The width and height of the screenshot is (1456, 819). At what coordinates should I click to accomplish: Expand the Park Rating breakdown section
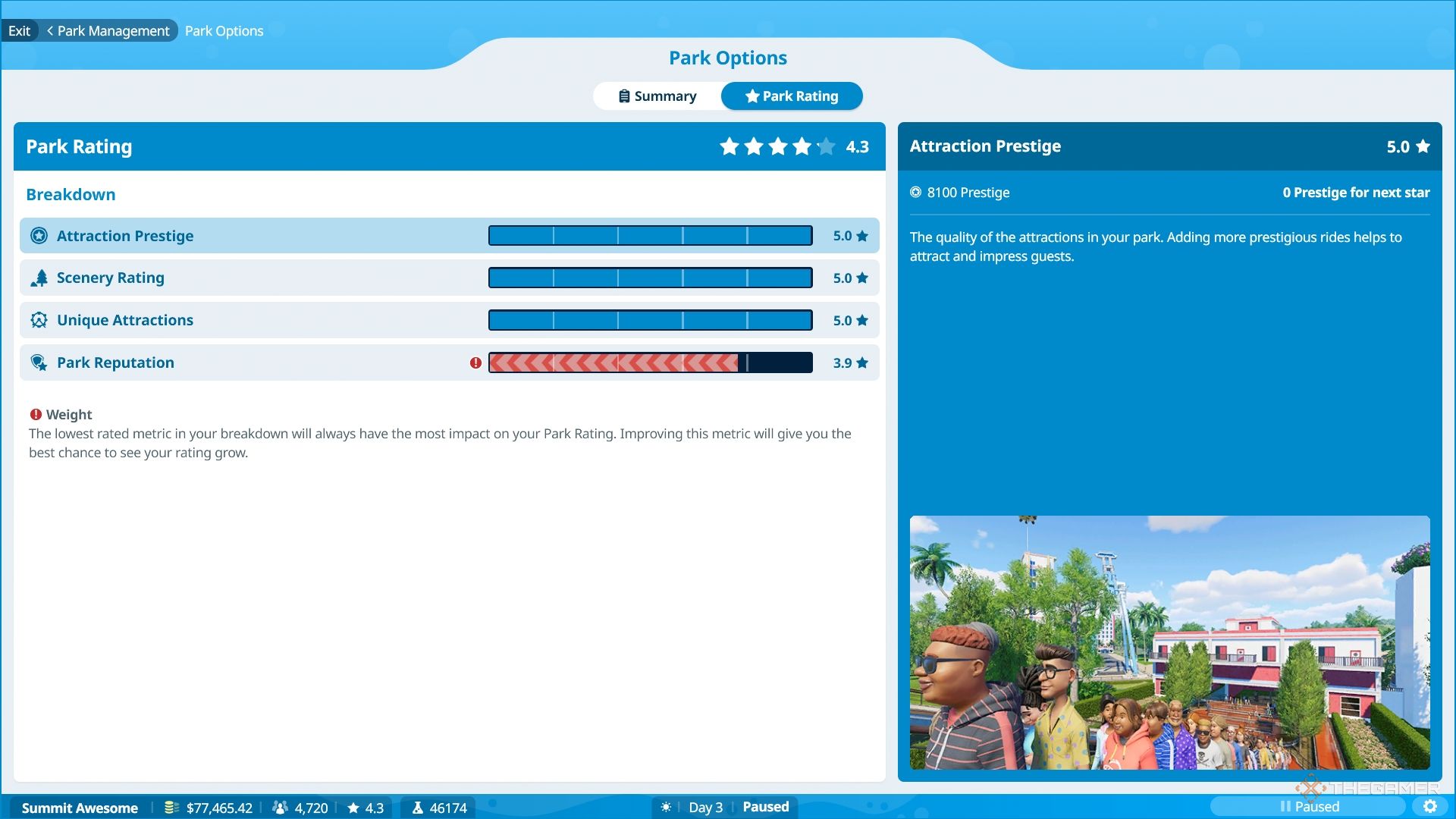click(x=70, y=193)
